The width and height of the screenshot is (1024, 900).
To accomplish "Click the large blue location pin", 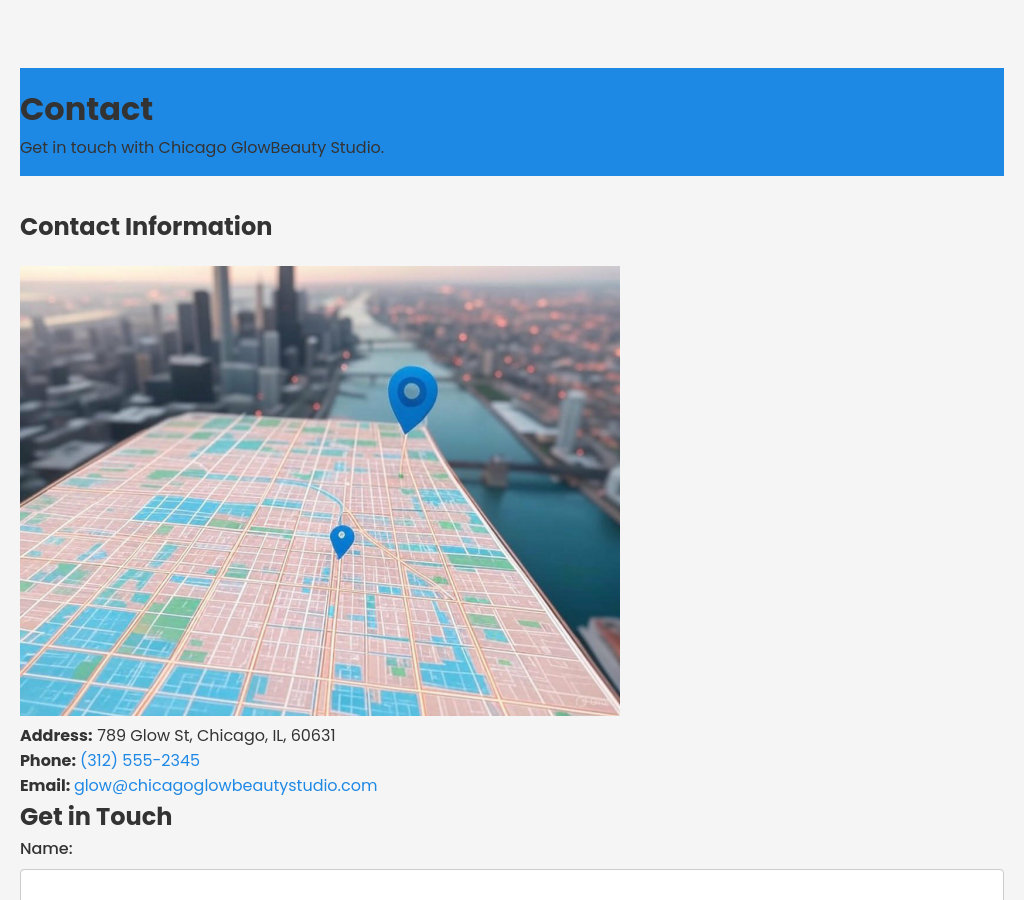I will [x=412, y=393].
